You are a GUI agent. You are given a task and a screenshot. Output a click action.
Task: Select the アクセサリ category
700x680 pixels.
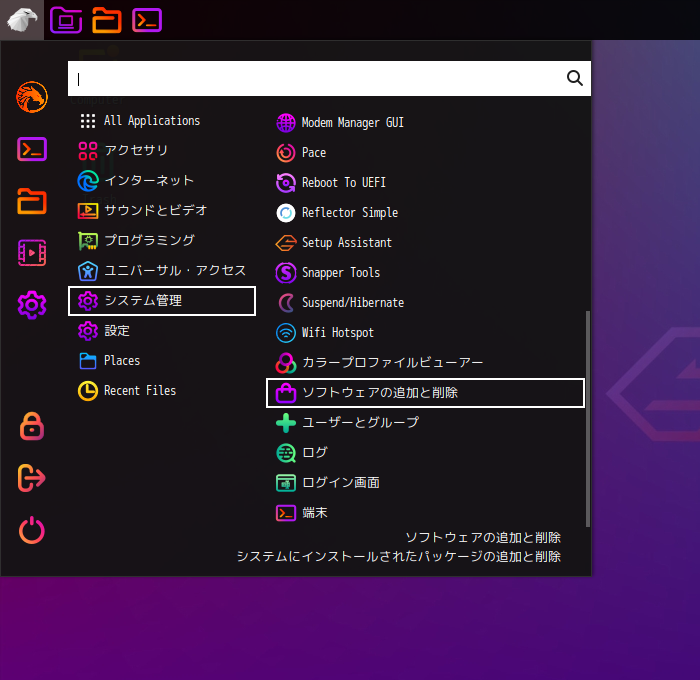[162, 150]
